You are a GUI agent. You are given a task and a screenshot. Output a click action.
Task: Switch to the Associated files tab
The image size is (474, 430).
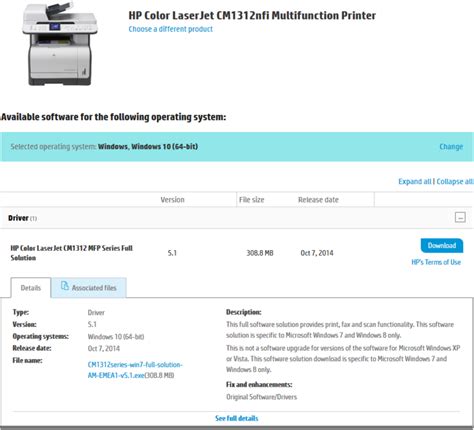tap(89, 288)
